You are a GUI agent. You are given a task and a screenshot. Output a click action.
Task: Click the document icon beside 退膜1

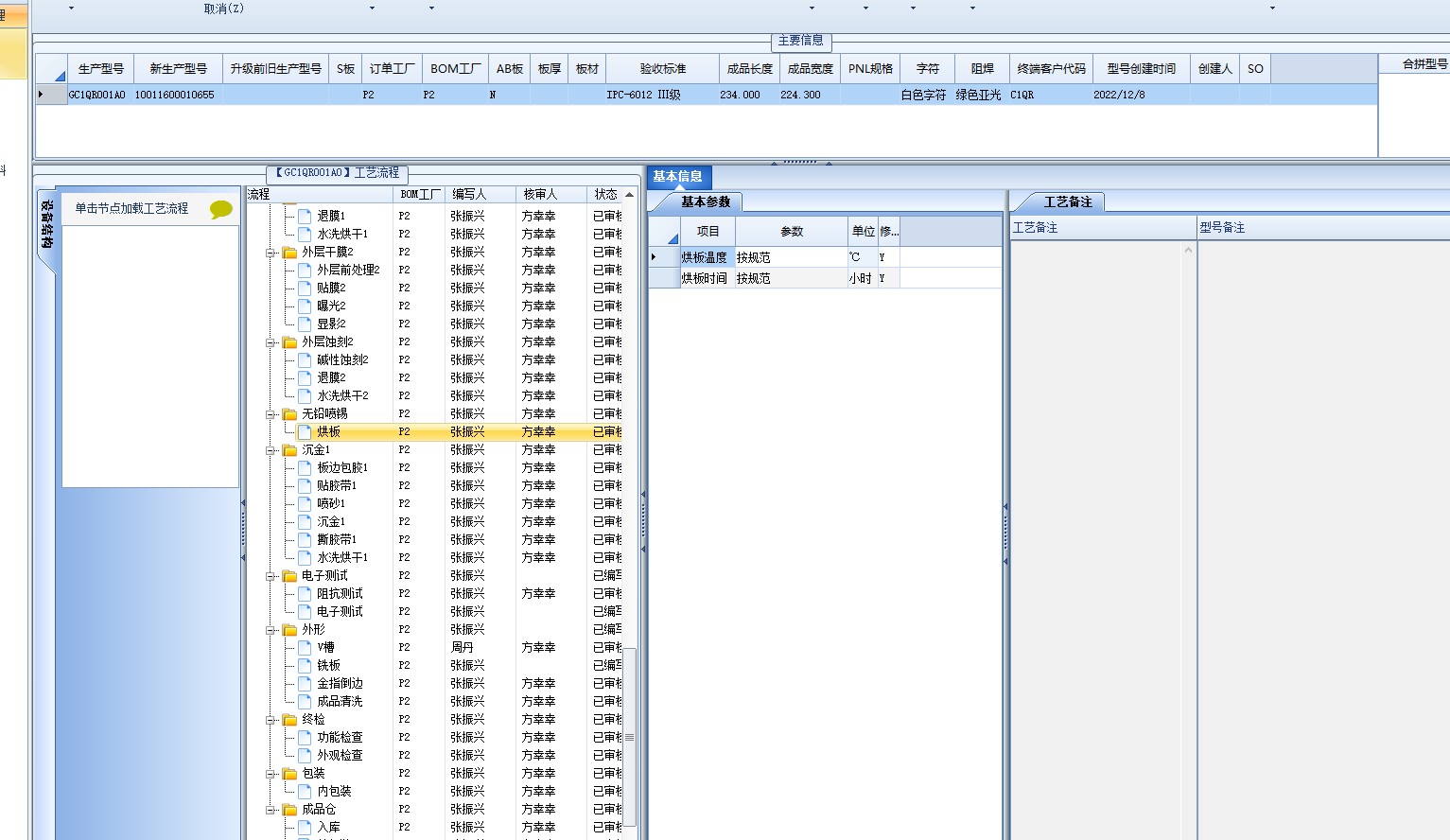pos(305,216)
